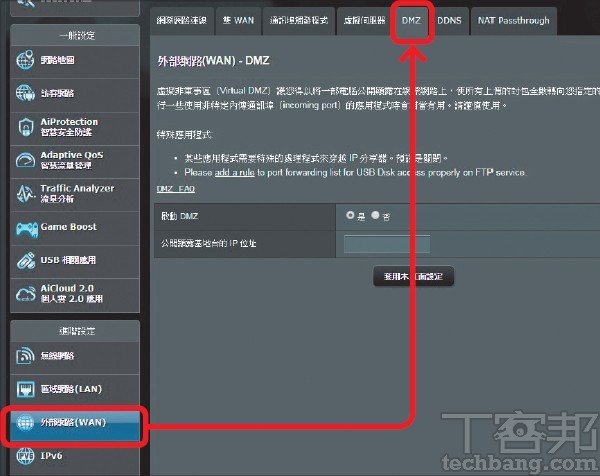Open the Guest Network (訪客網路) sidebar icon

[x=26, y=94]
